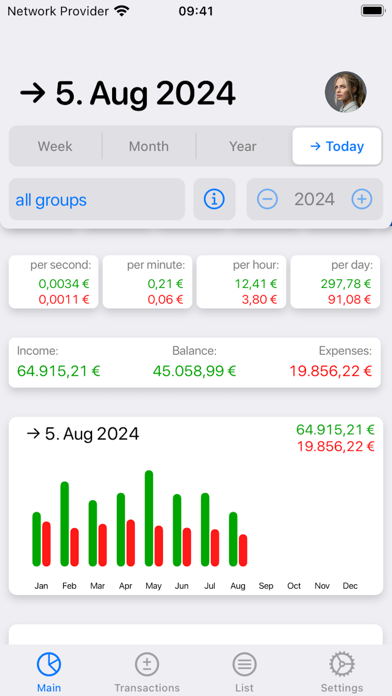Tap the Jan red expenses bar
This screenshot has height=696, width=392.
[46, 544]
